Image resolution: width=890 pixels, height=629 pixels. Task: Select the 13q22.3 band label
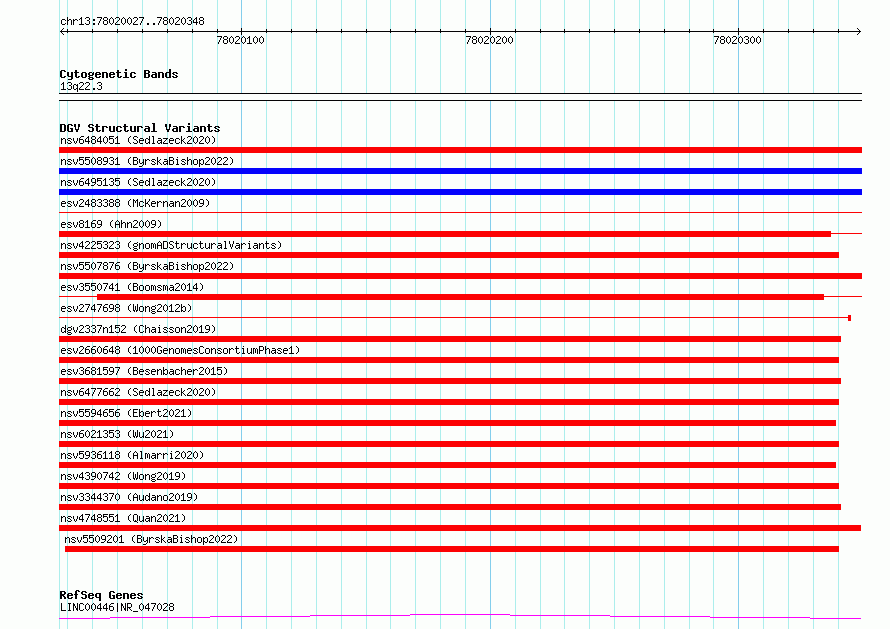pyautogui.click(x=81, y=86)
